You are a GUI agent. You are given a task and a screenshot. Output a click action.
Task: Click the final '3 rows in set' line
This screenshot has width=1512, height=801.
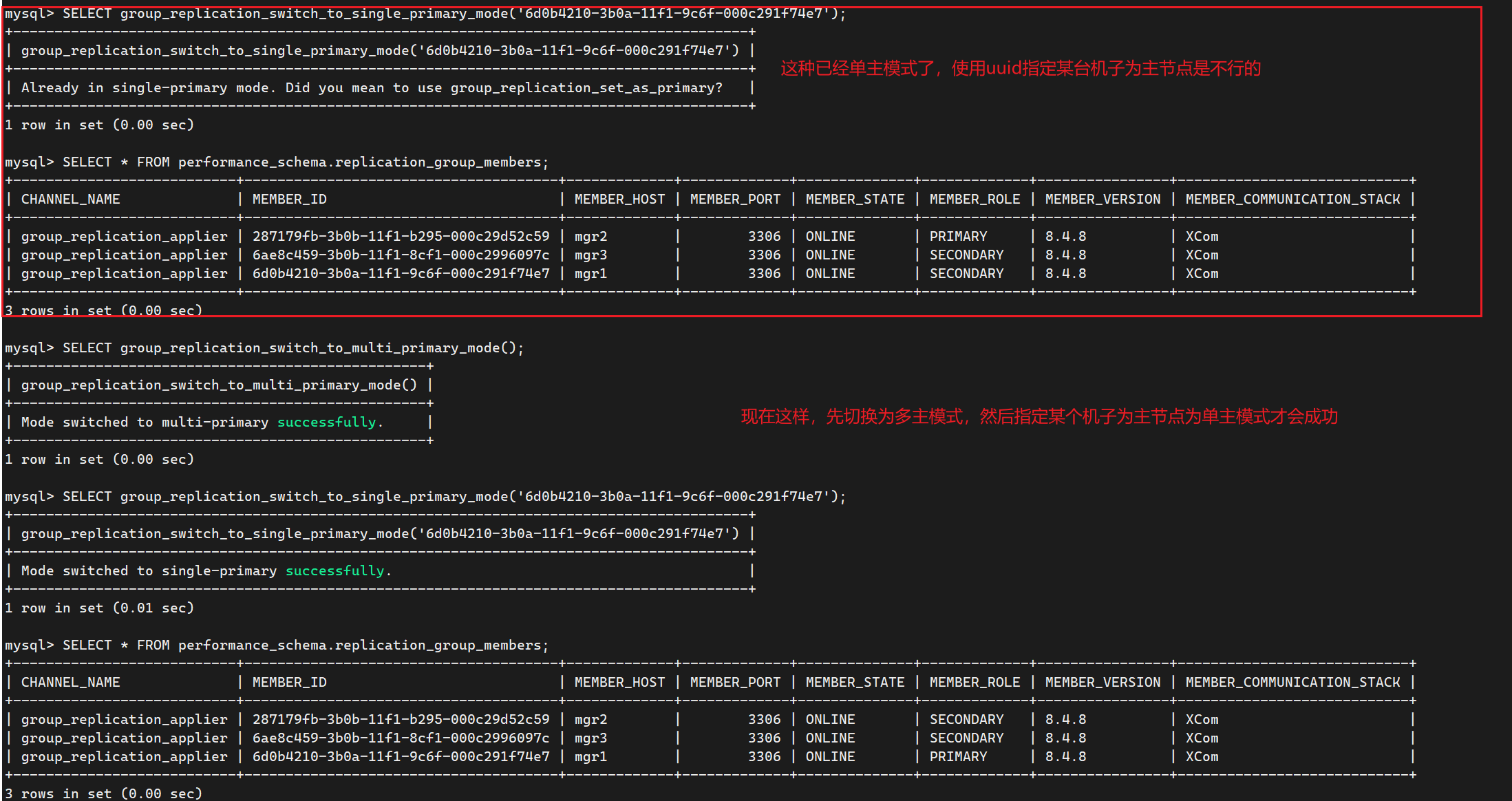[103, 793]
